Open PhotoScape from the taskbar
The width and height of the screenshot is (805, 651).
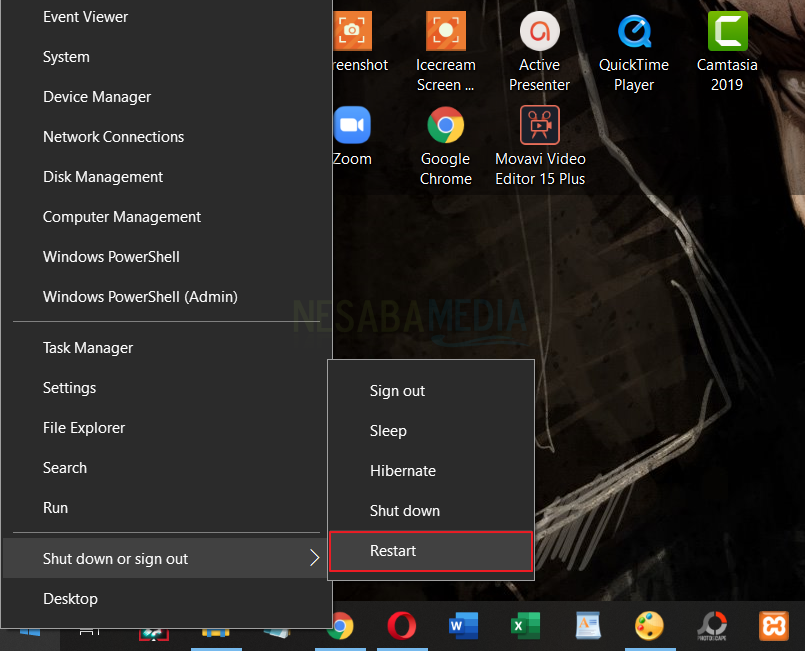coord(711,626)
